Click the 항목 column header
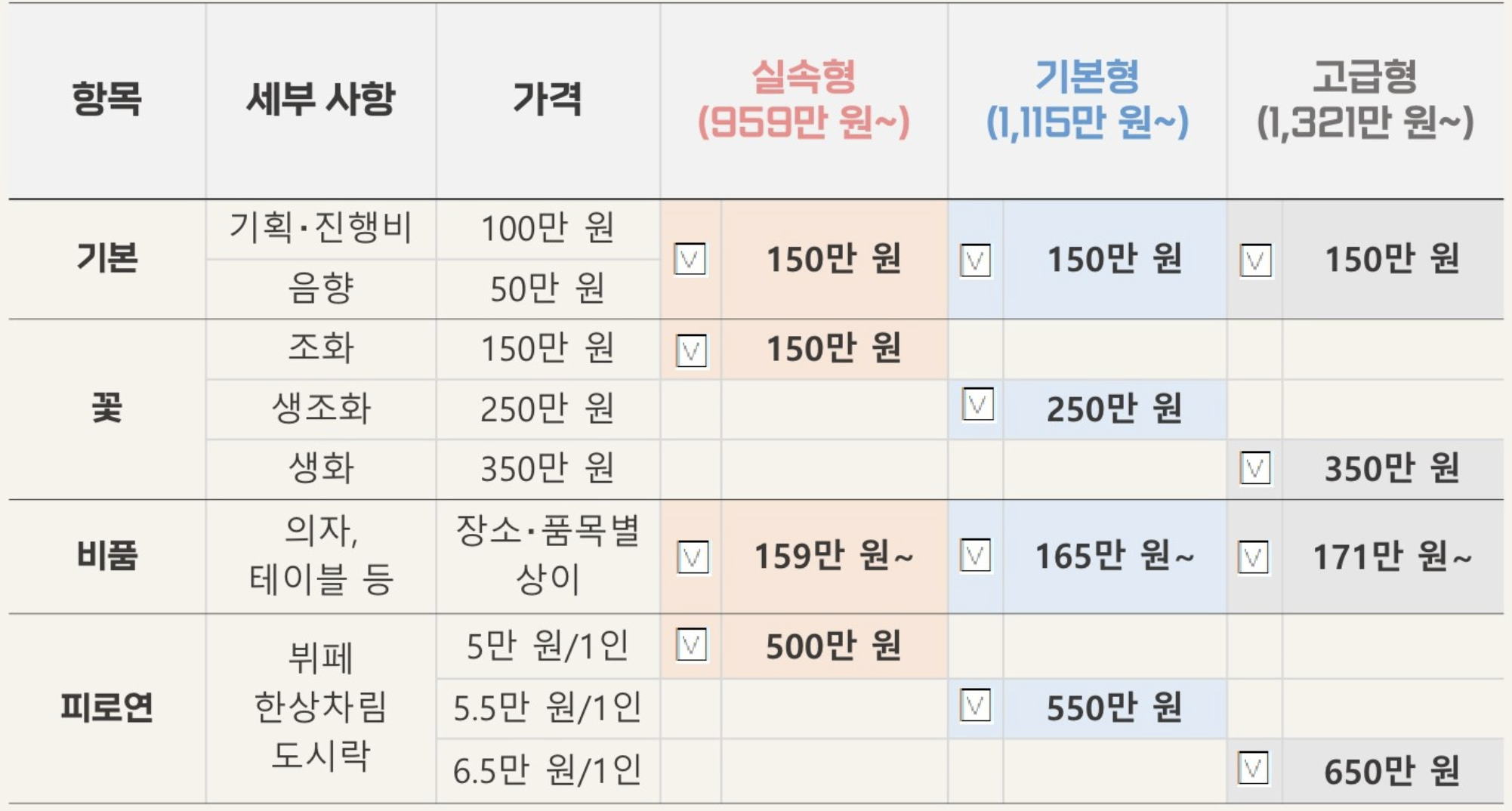Viewport: 1512px width, 811px height. pos(106,100)
